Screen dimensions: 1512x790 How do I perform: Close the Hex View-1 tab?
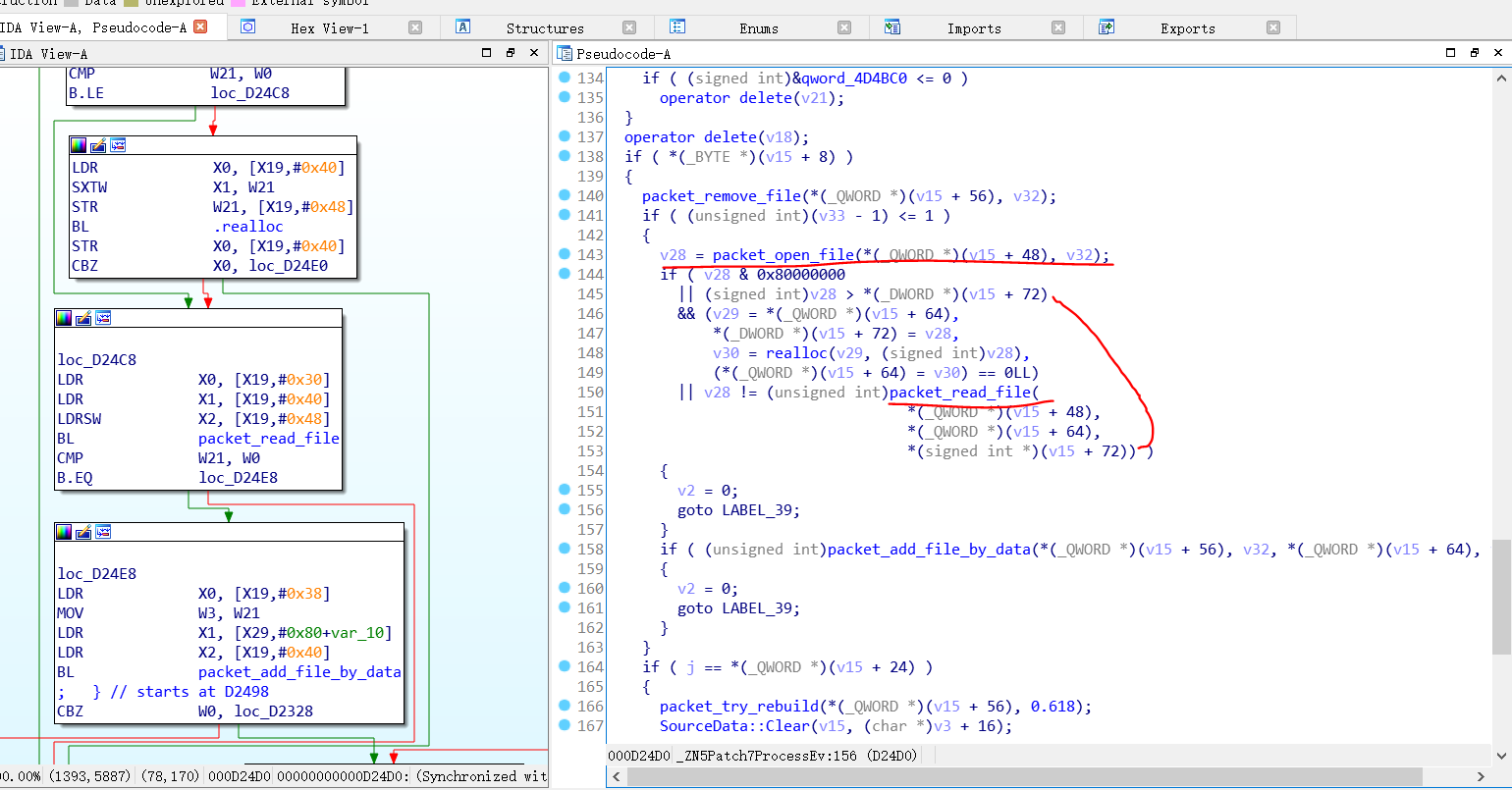(415, 27)
